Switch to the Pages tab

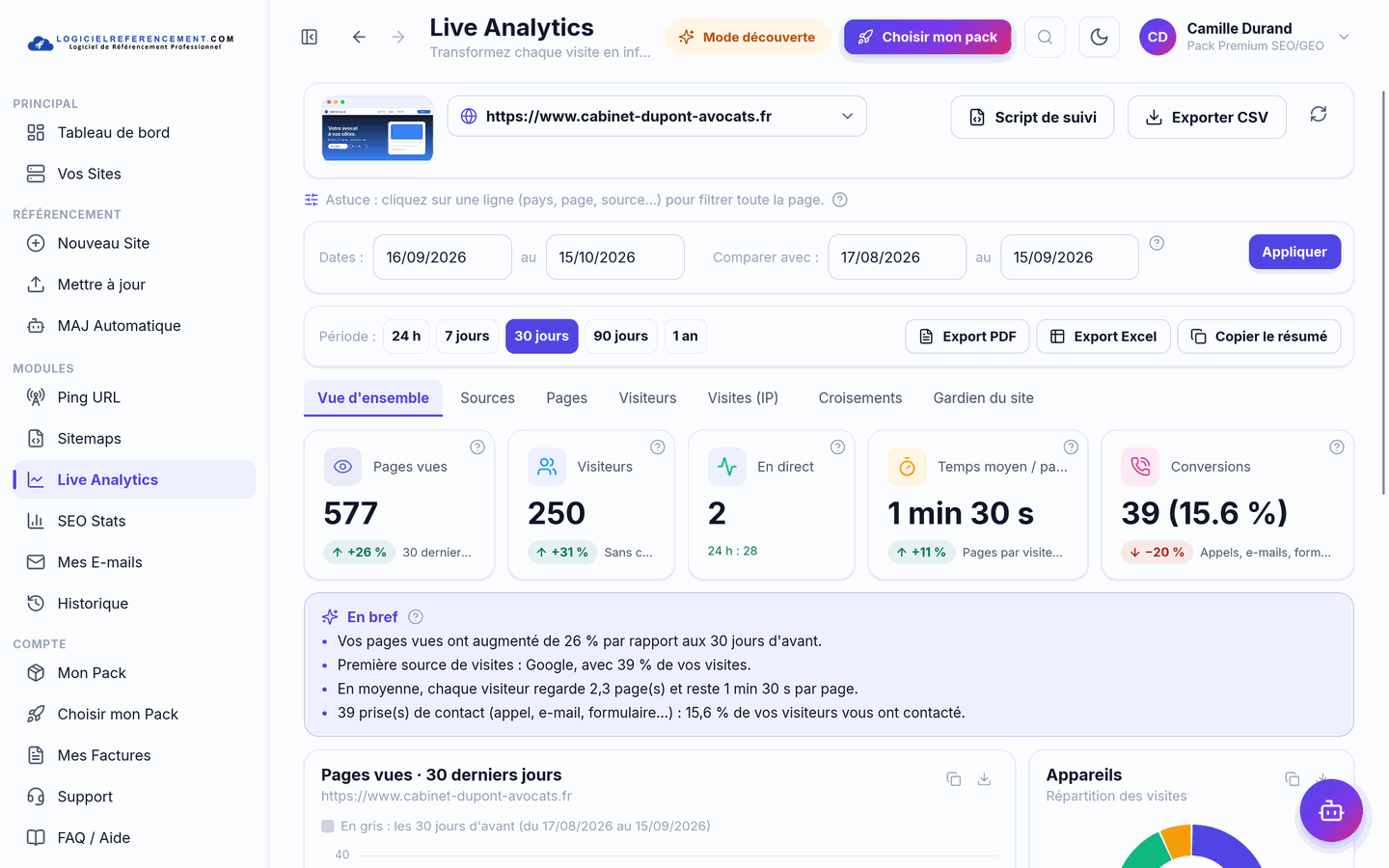click(x=566, y=398)
